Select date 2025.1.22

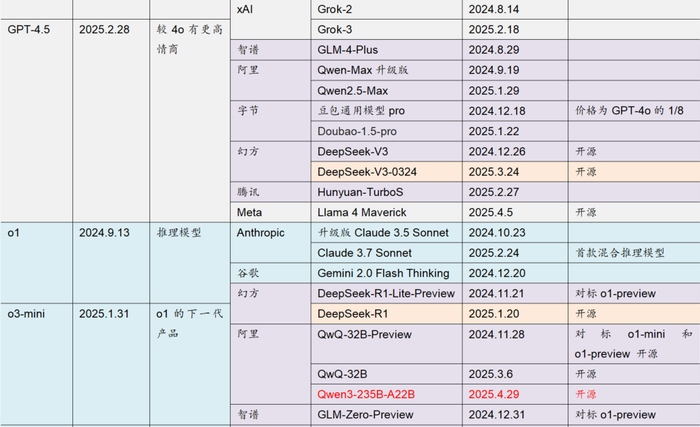pyautogui.click(x=494, y=131)
